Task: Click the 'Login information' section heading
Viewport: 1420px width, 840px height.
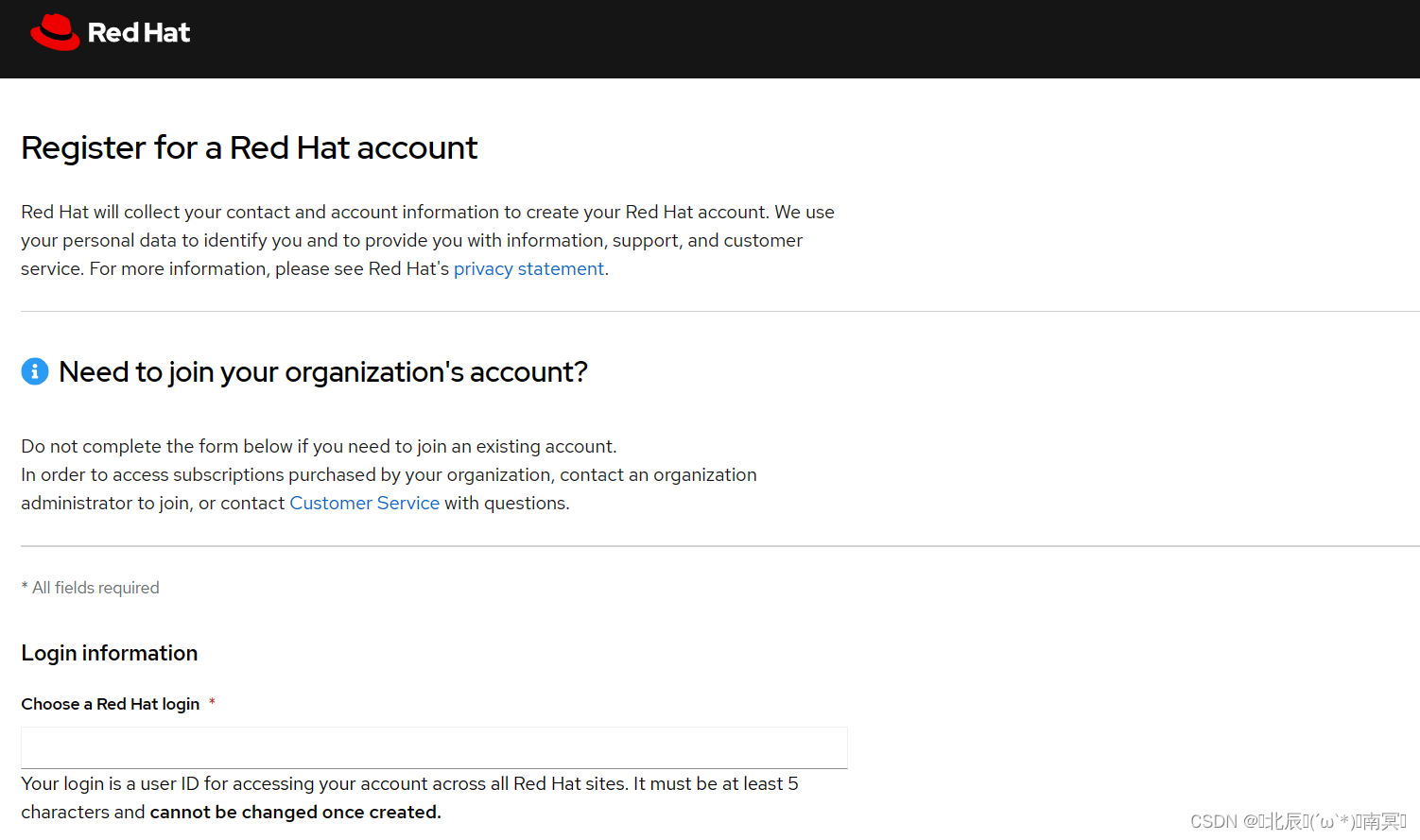Action: (x=110, y=653)
